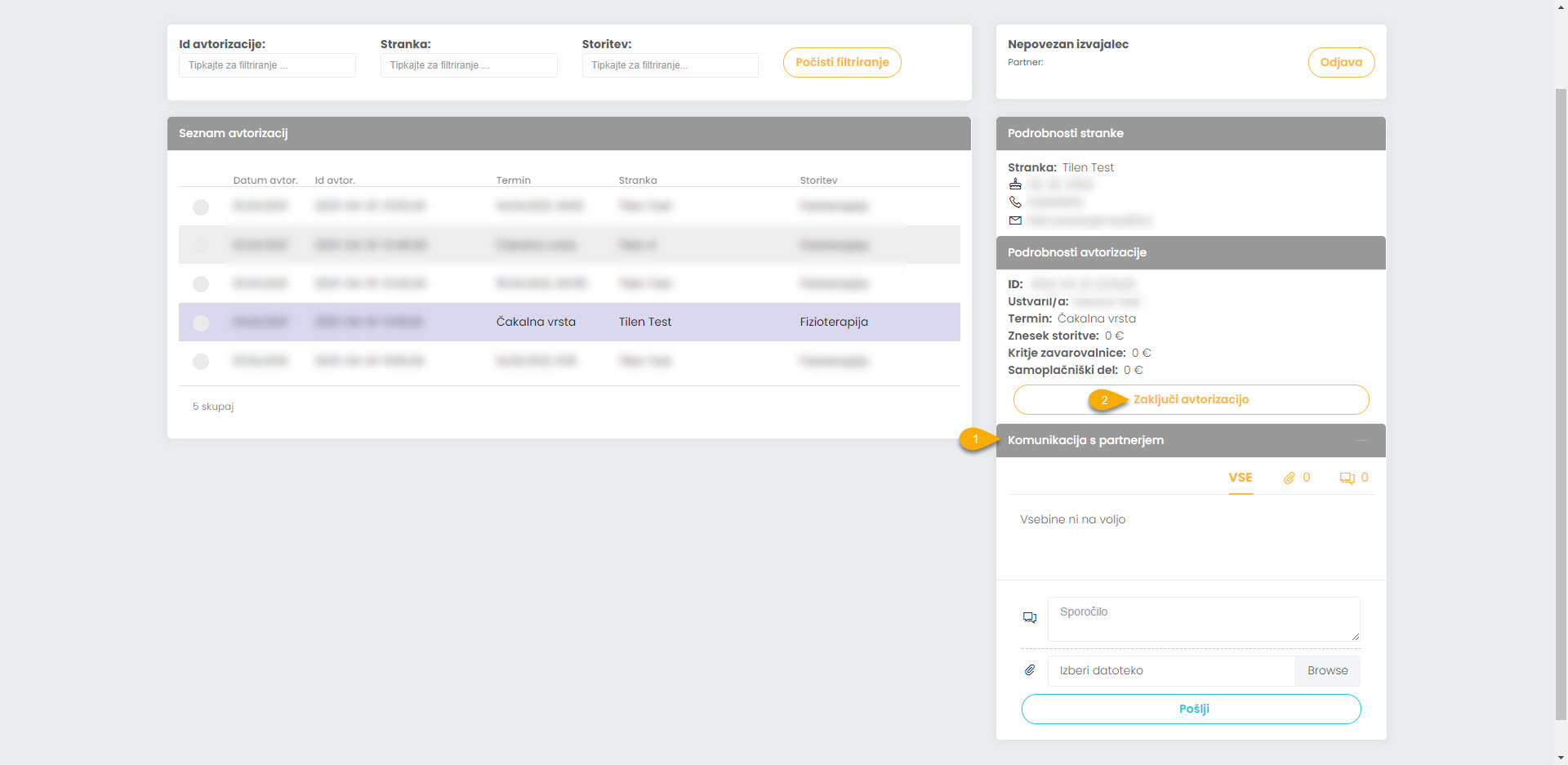Screen dimensions: 1568x765
Task: Click the envelope email icon
Action: point(1015,220)
